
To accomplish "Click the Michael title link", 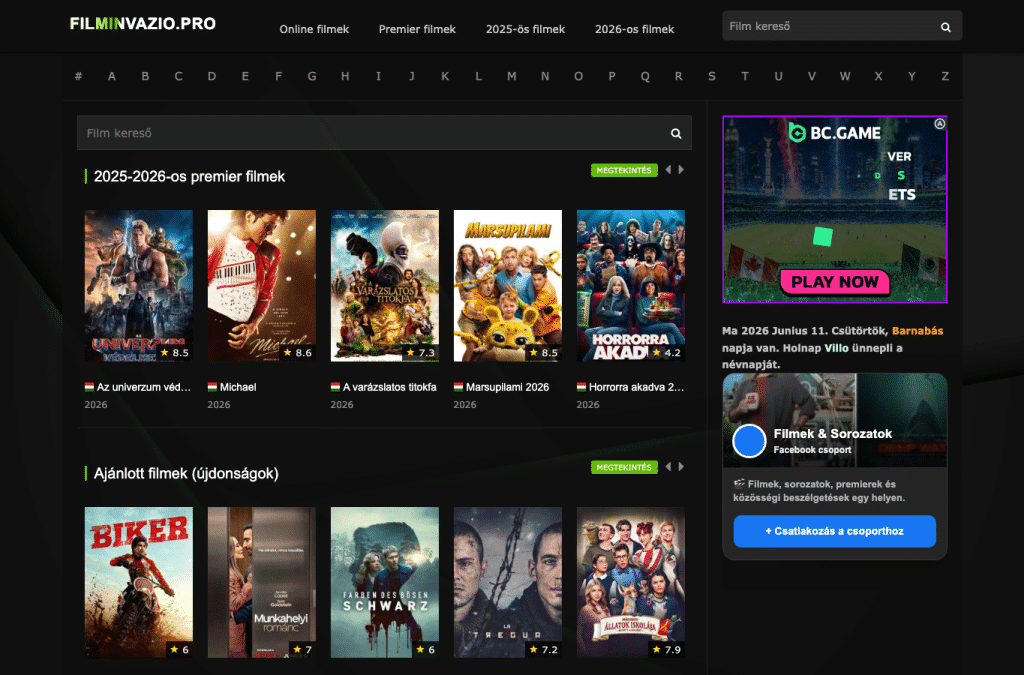I will [238, 387].
